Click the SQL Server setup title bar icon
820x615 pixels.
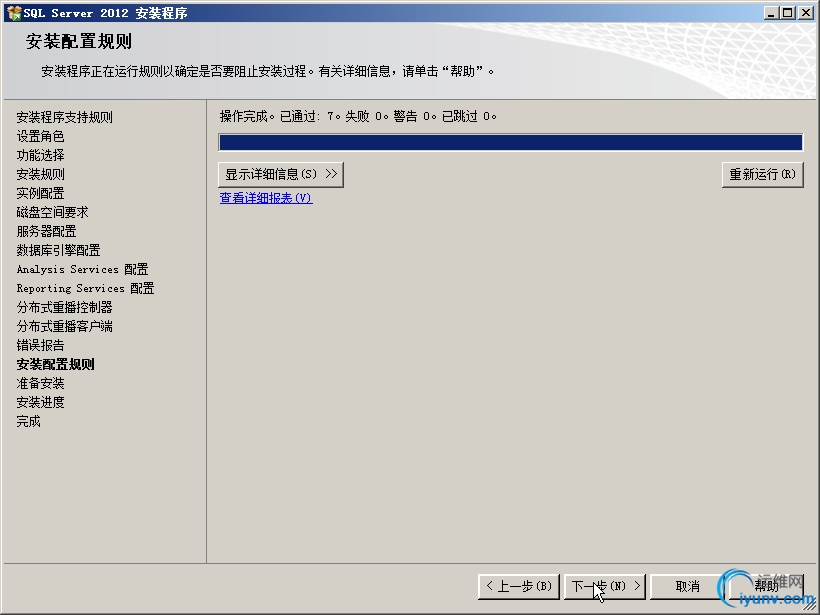point(14,13)
